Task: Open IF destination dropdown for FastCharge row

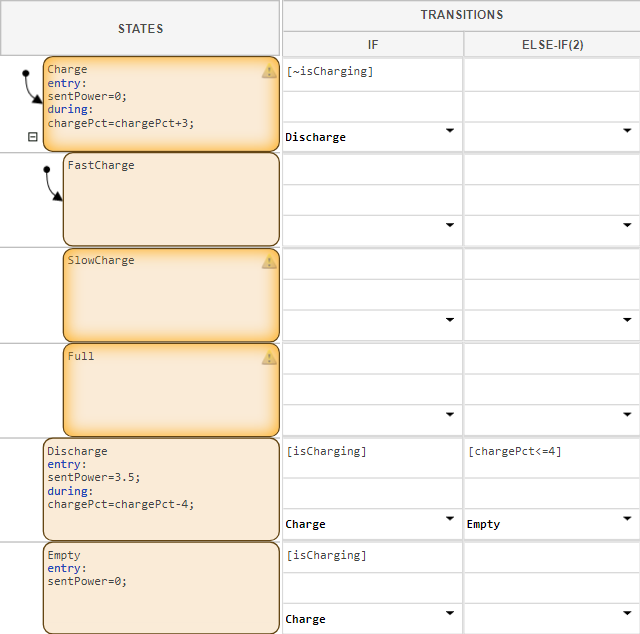Action: 449,225
